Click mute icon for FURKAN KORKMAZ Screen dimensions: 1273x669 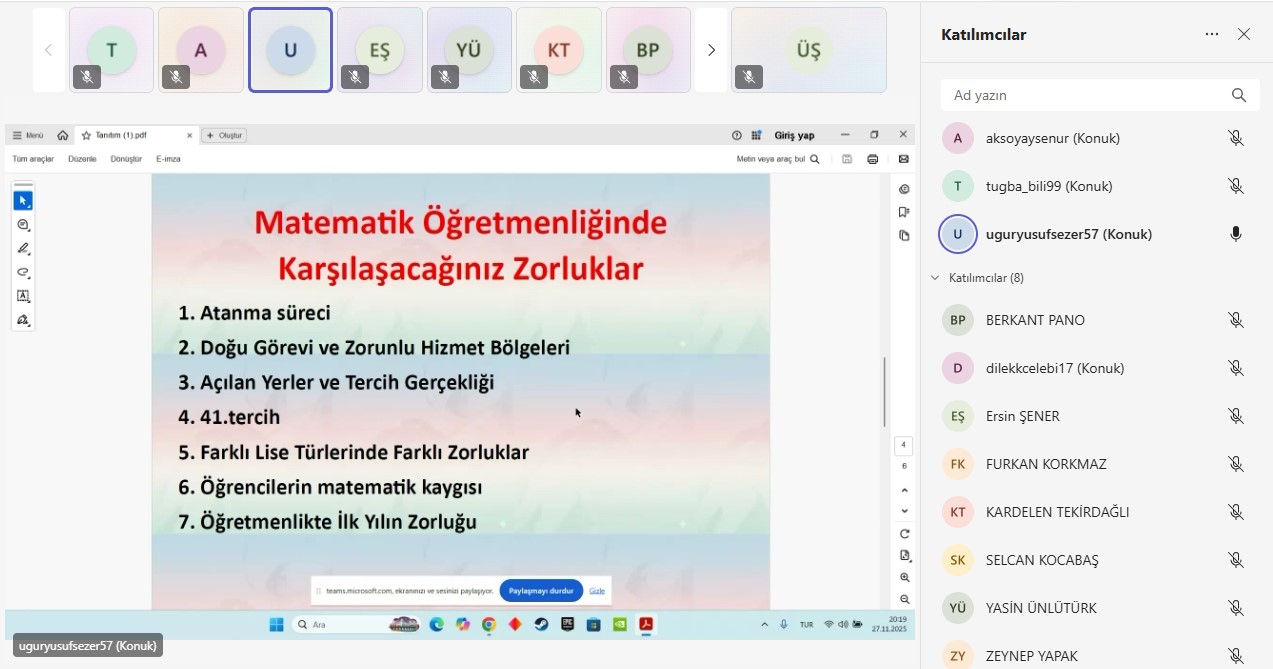[1236, 464]
